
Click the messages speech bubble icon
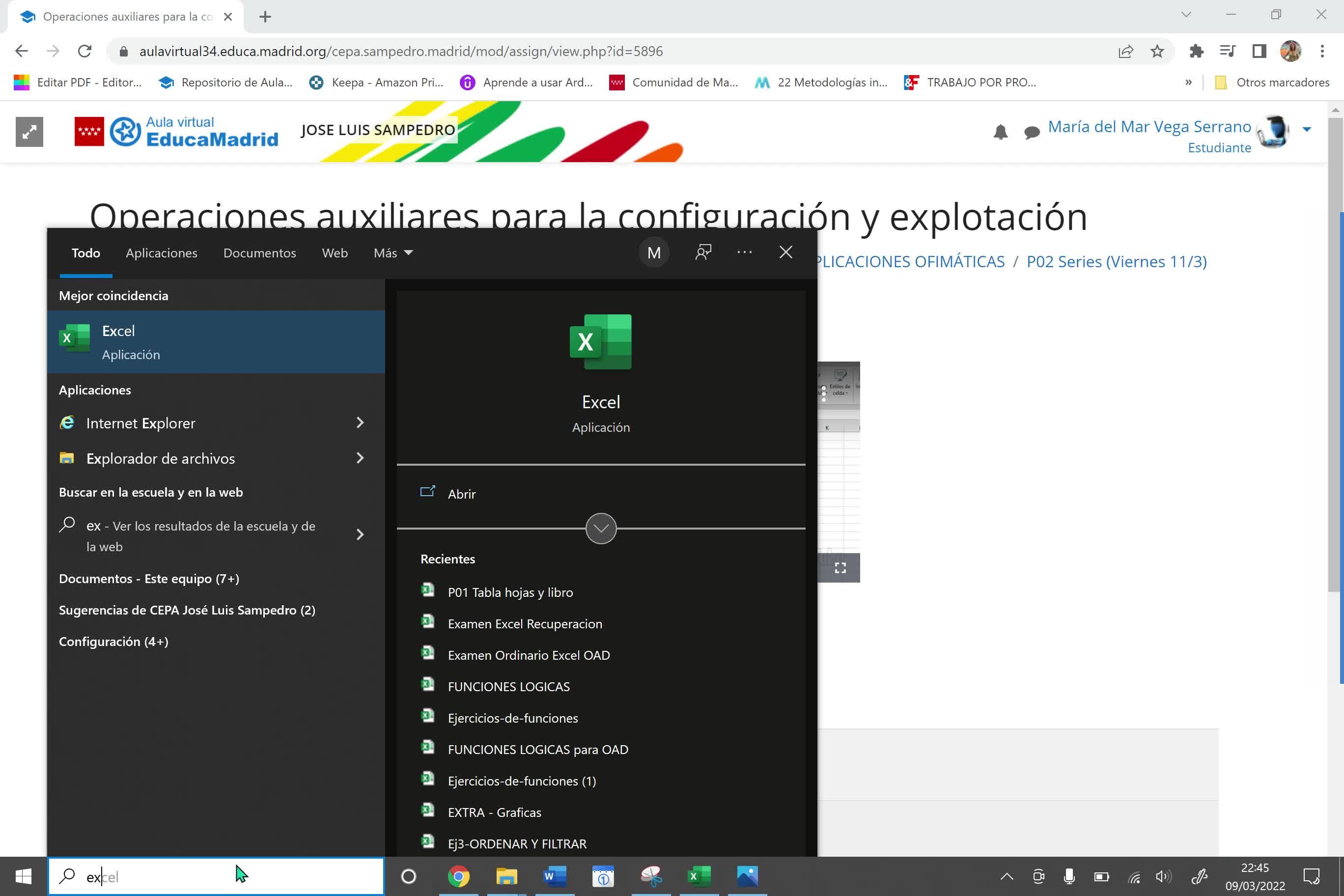pos(1032,133)
